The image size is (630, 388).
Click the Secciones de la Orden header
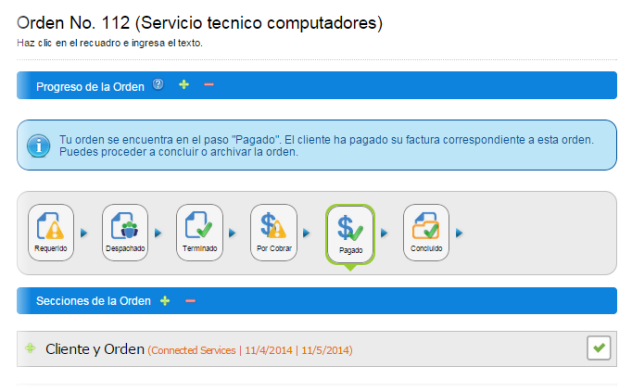(93, 301)
